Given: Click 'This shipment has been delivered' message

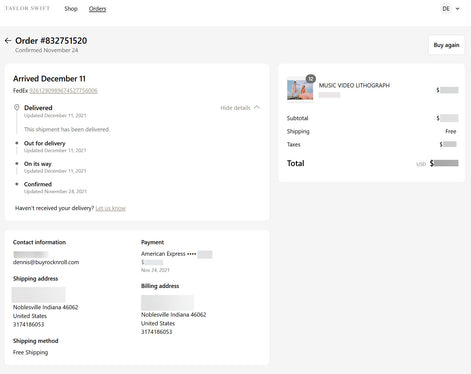Looking at the screenshot, I should tap(66, 129).
